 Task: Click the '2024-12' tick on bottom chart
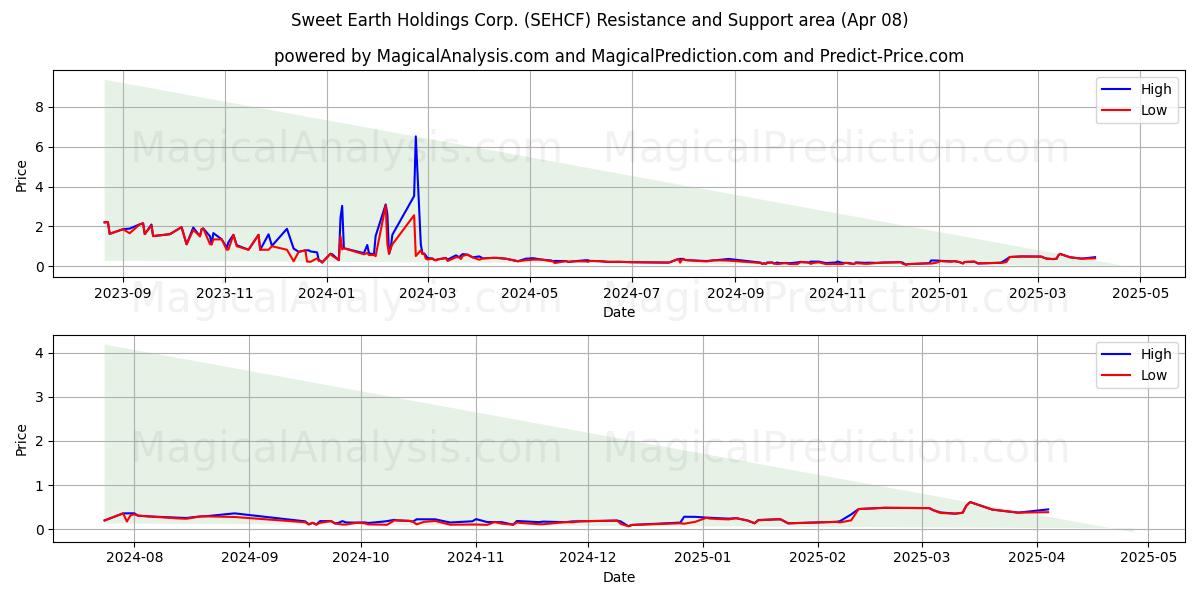click(x=587, y=557)
